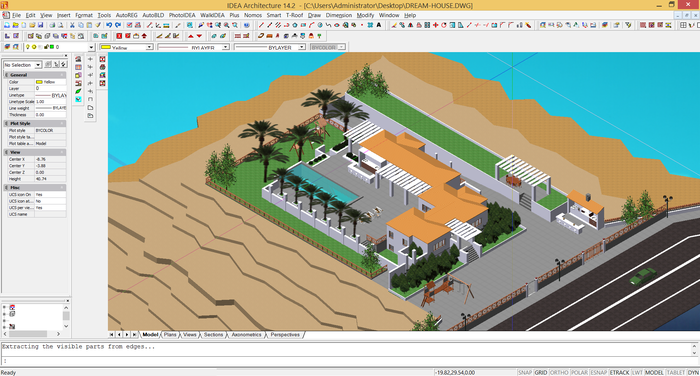This screenshot has height=376, width=700.
Task: Click the red rotate circular arrow icon
Action: click(x=444, y=25)
